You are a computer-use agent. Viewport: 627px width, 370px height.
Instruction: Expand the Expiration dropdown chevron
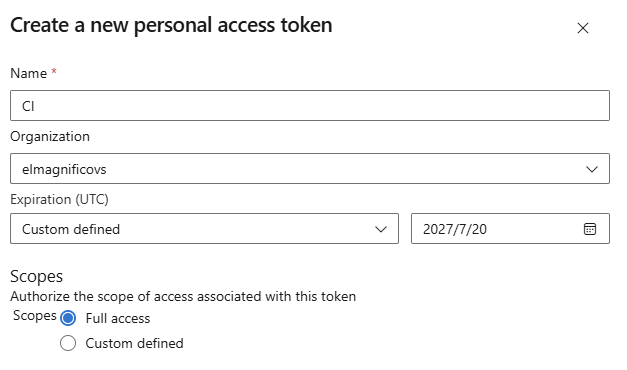click(381, 229)
